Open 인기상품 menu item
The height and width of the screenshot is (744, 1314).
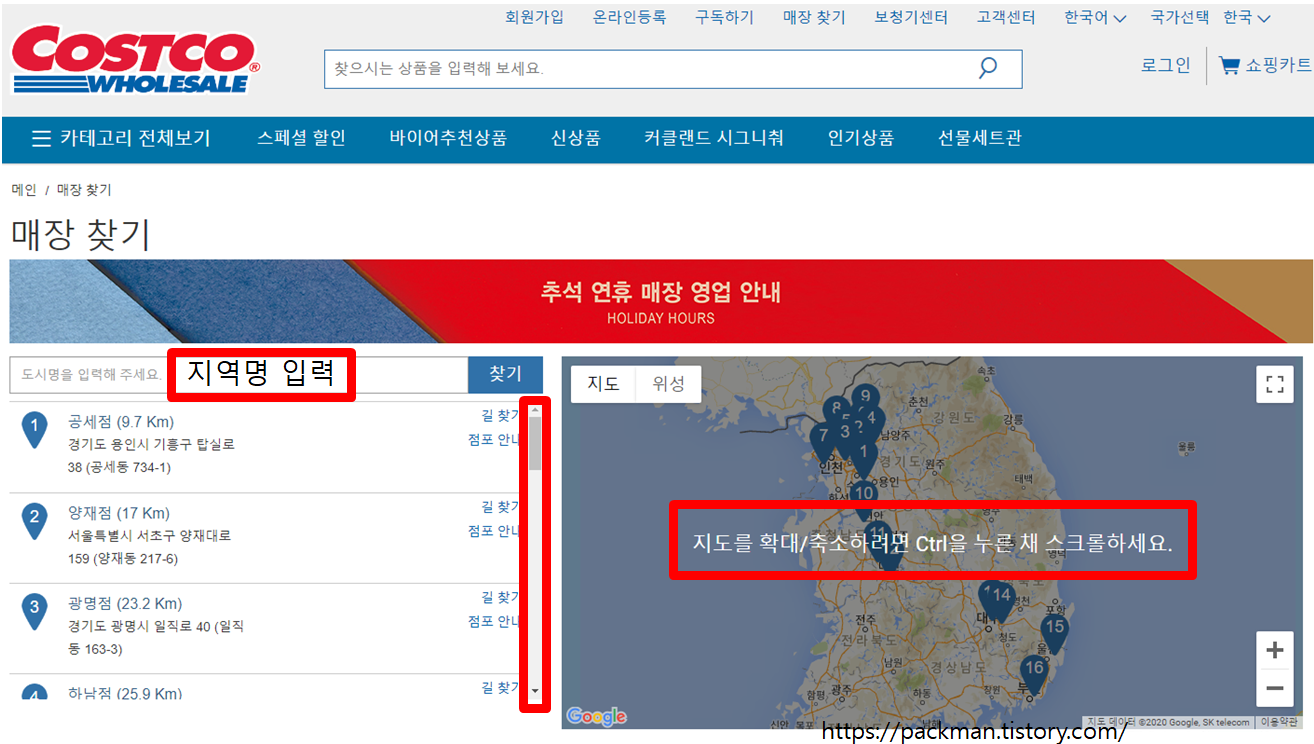pos(861,138)
